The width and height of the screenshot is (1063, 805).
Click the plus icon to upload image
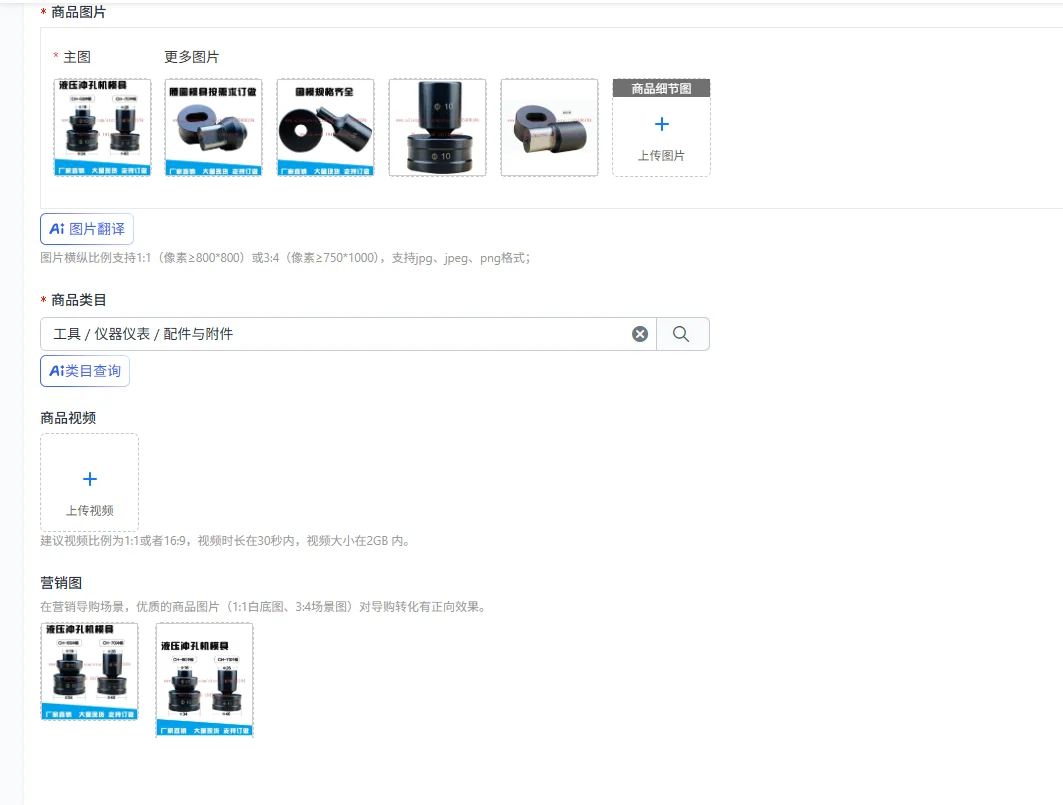[x=662, y=124]
